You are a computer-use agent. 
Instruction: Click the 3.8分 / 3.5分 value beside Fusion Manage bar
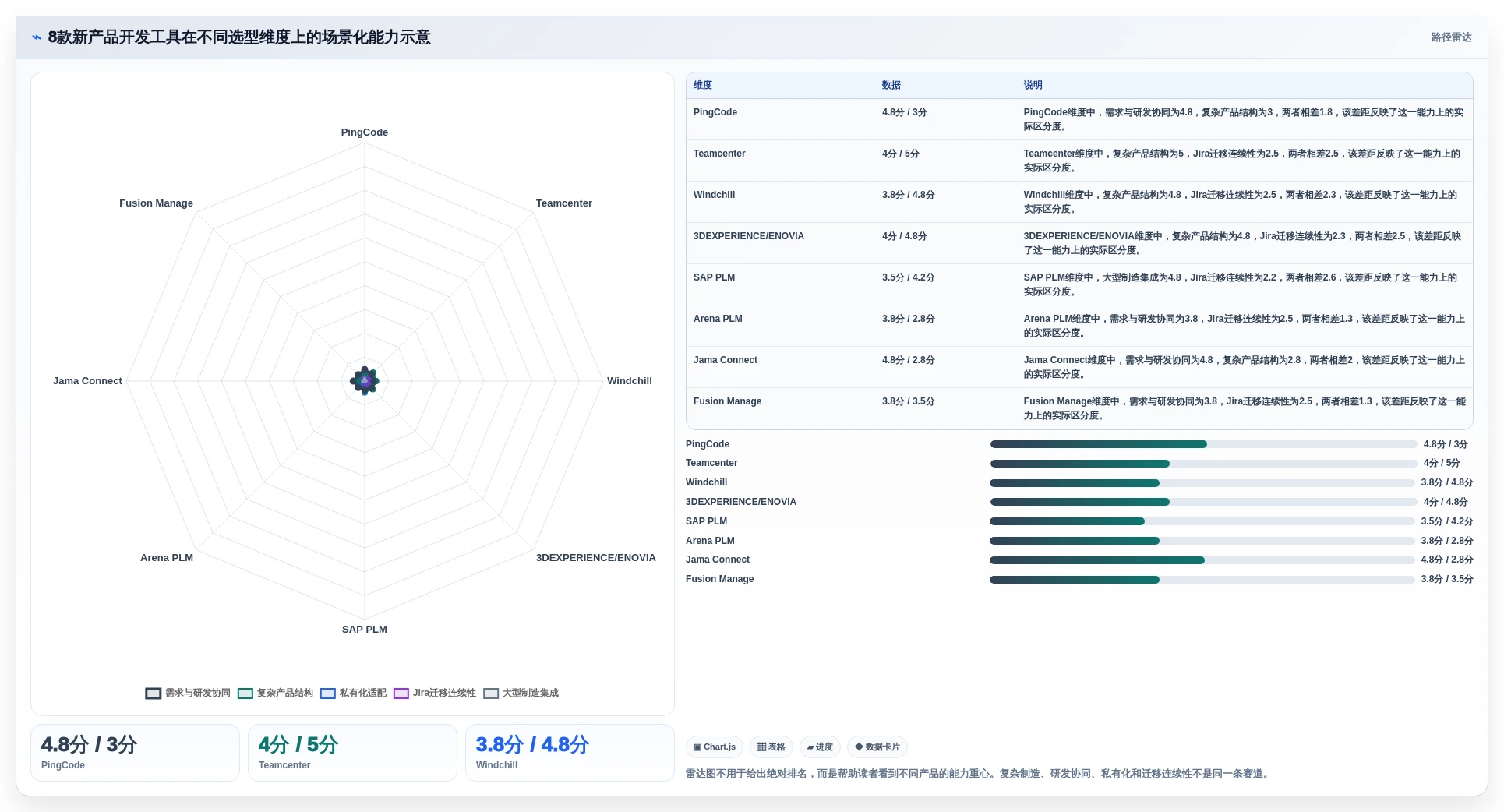tap(1446, 579)
